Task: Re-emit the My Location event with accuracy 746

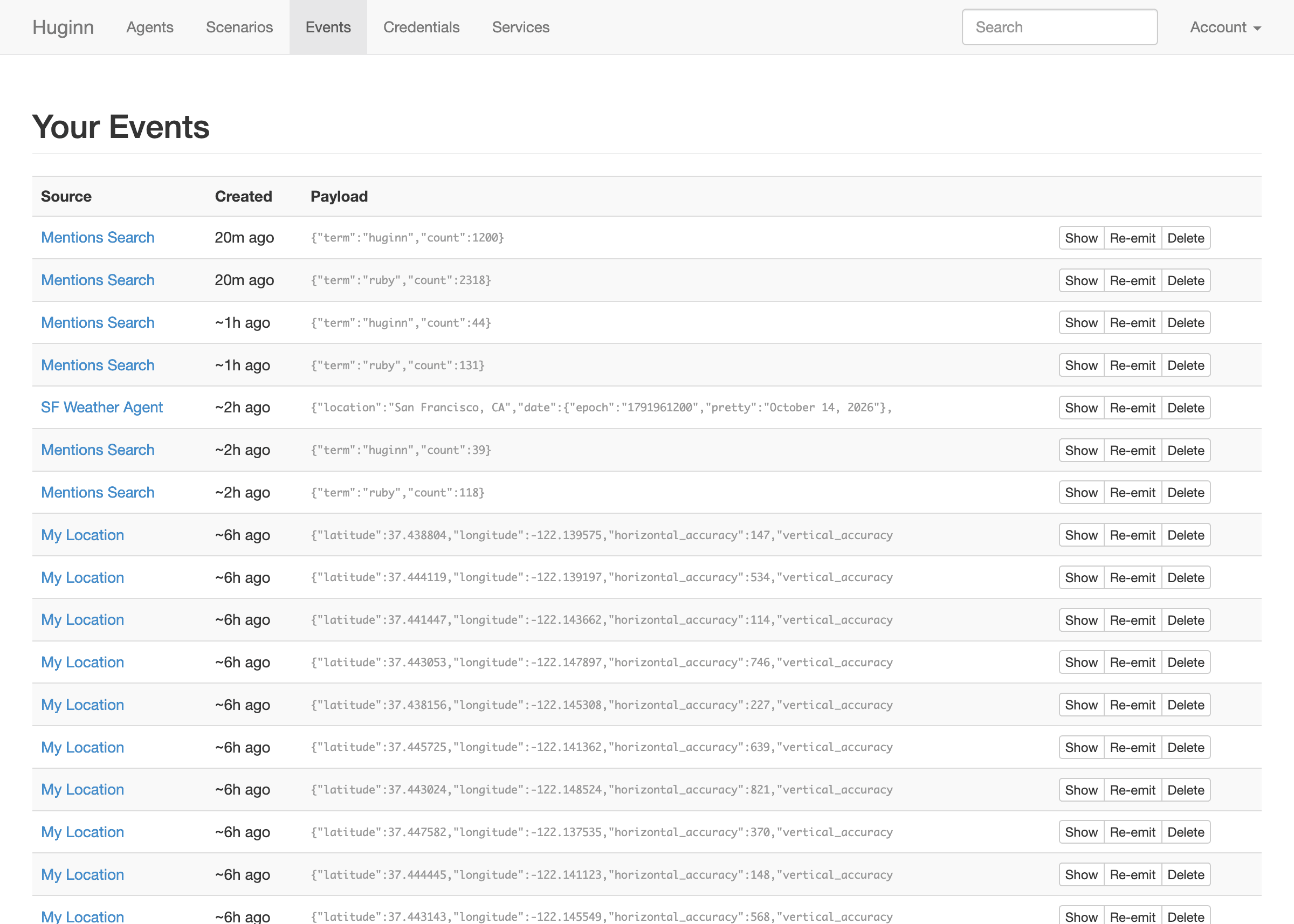Action: (x=1132, y=663)
